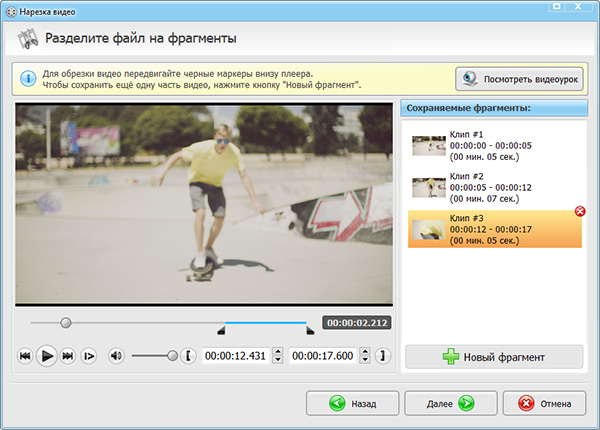Play the selected fragment only
The width and height of the screenshot is (600, 430).
88,356
